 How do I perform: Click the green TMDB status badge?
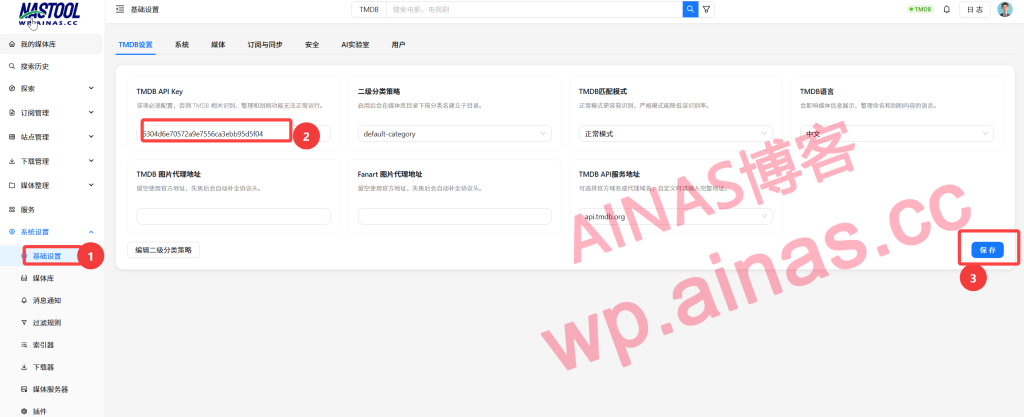click(921, 9)
